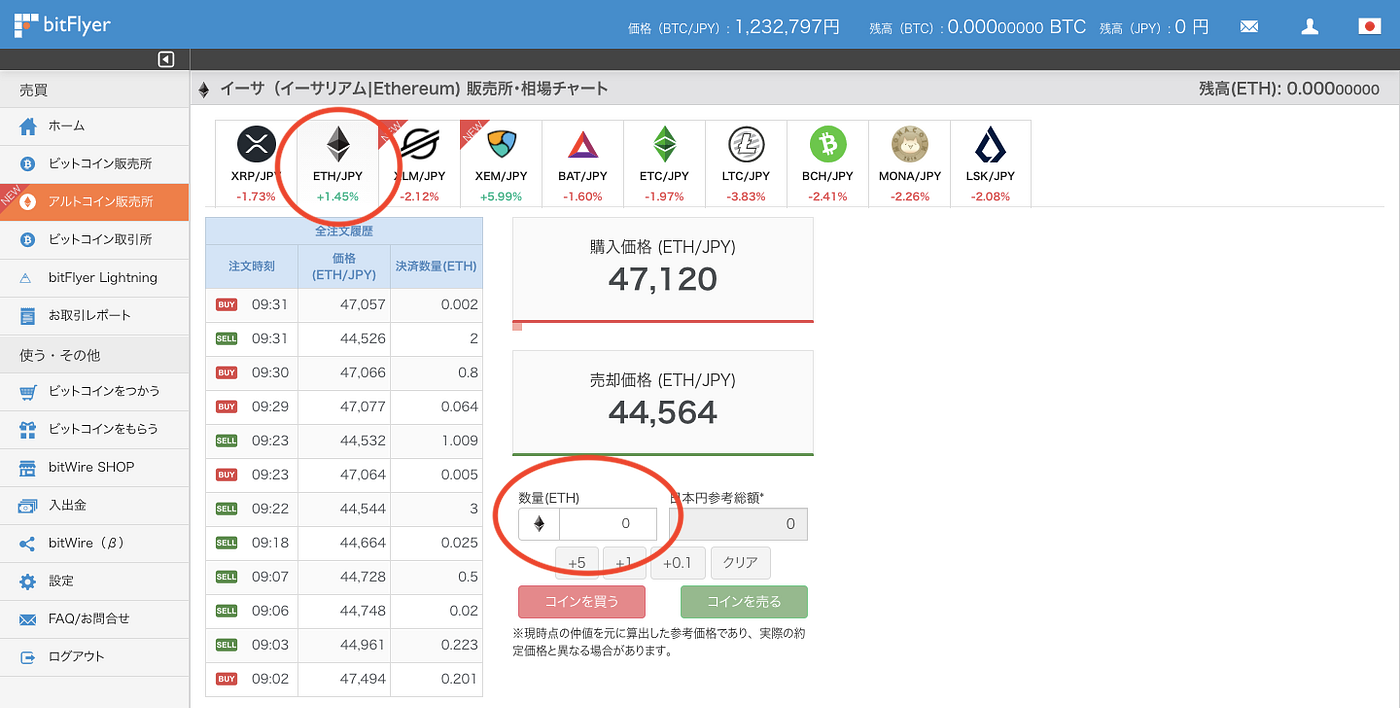
Task: Click the 日本円参考総額 total field
Action: [x=738, y=524]
